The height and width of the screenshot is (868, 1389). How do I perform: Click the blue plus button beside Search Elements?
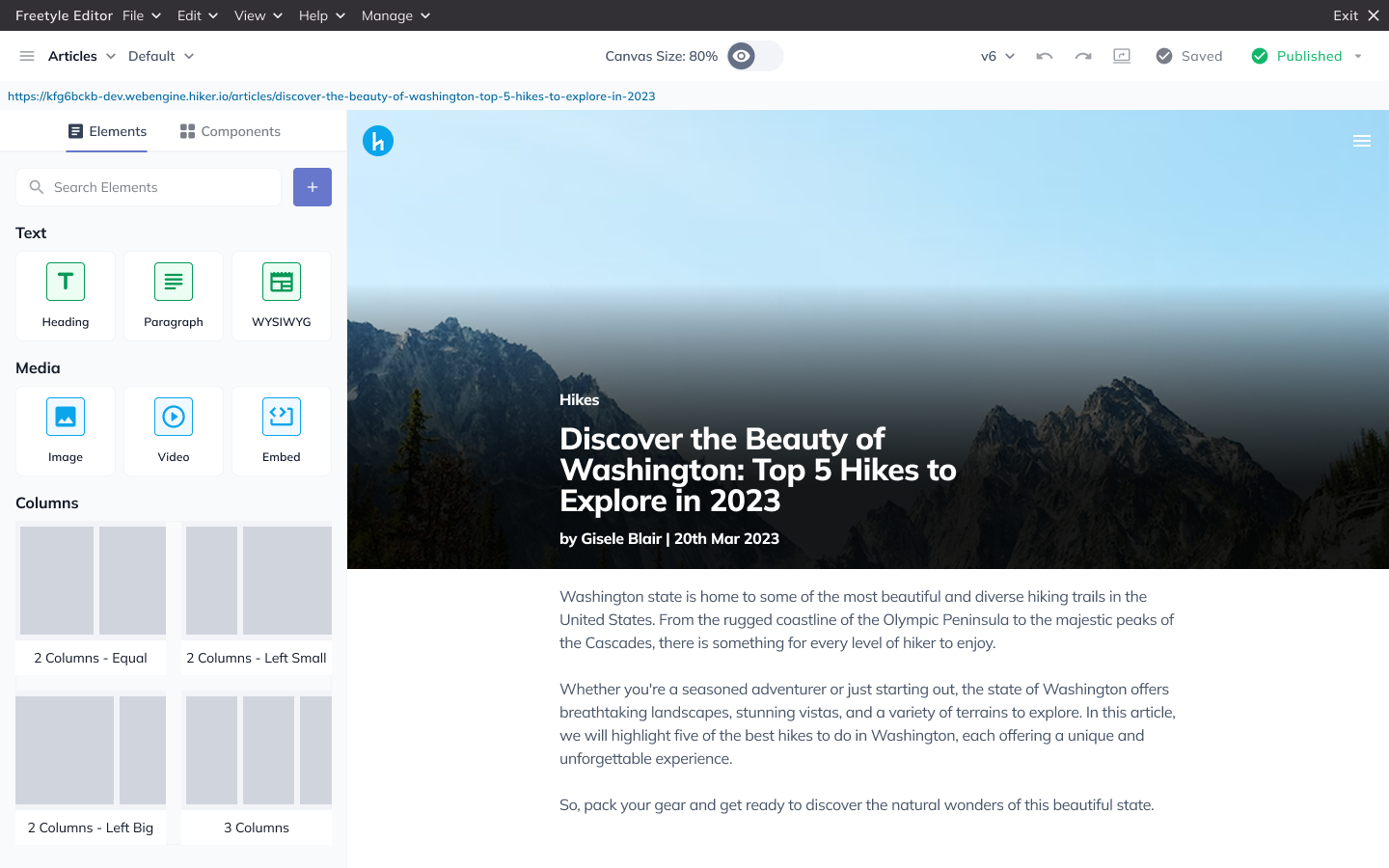point(312,186)
